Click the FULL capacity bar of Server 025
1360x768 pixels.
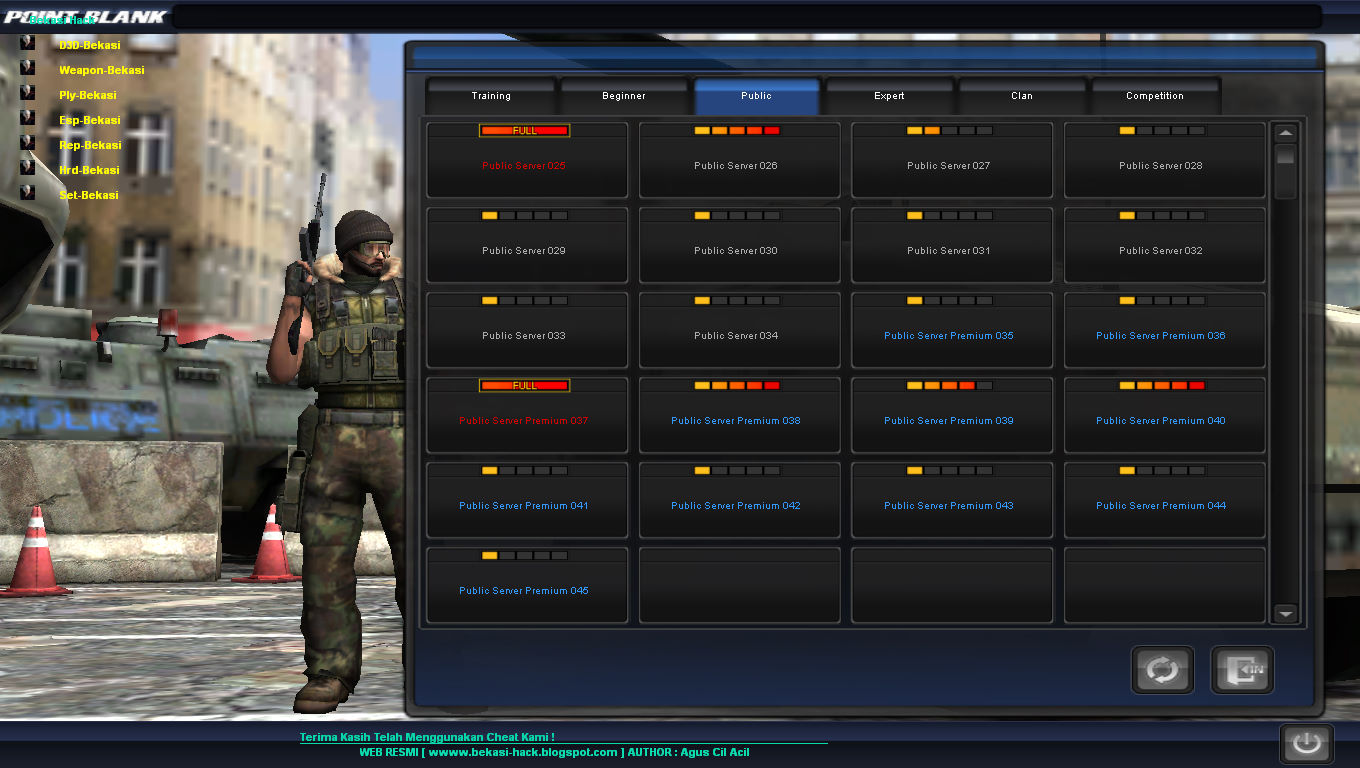click(x=527, y=129)
